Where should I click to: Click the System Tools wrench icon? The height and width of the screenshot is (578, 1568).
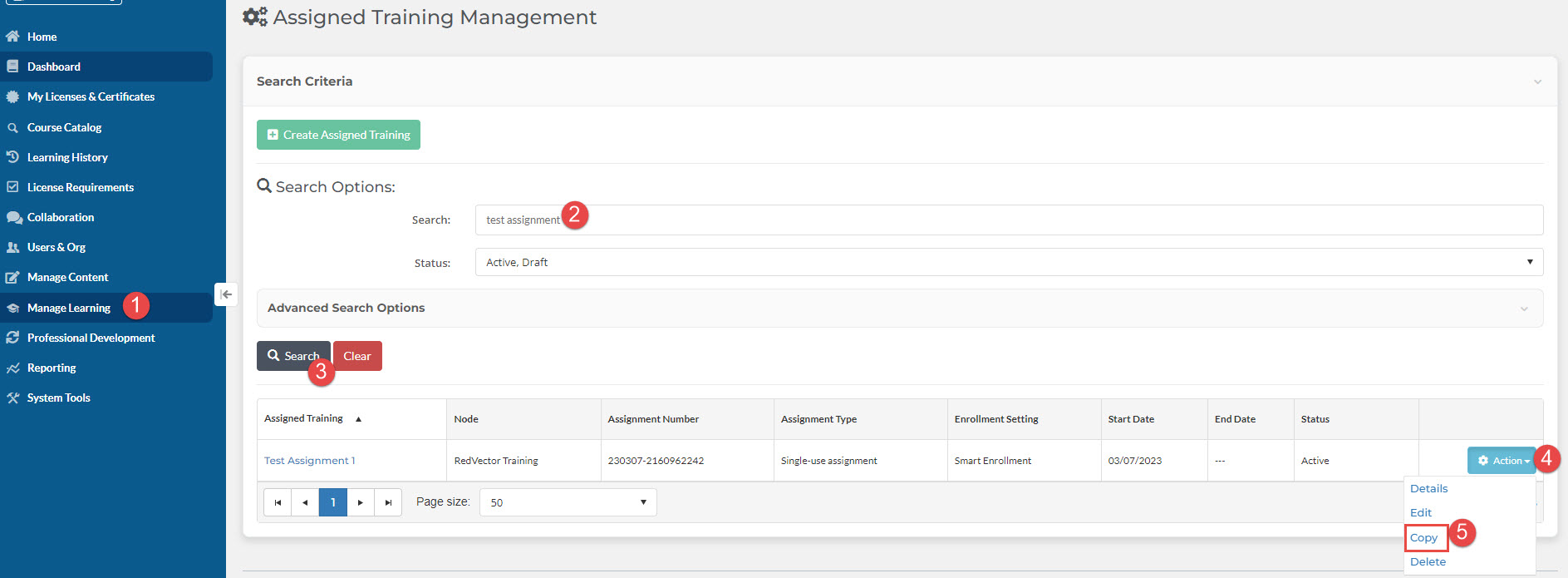point(12,398)
